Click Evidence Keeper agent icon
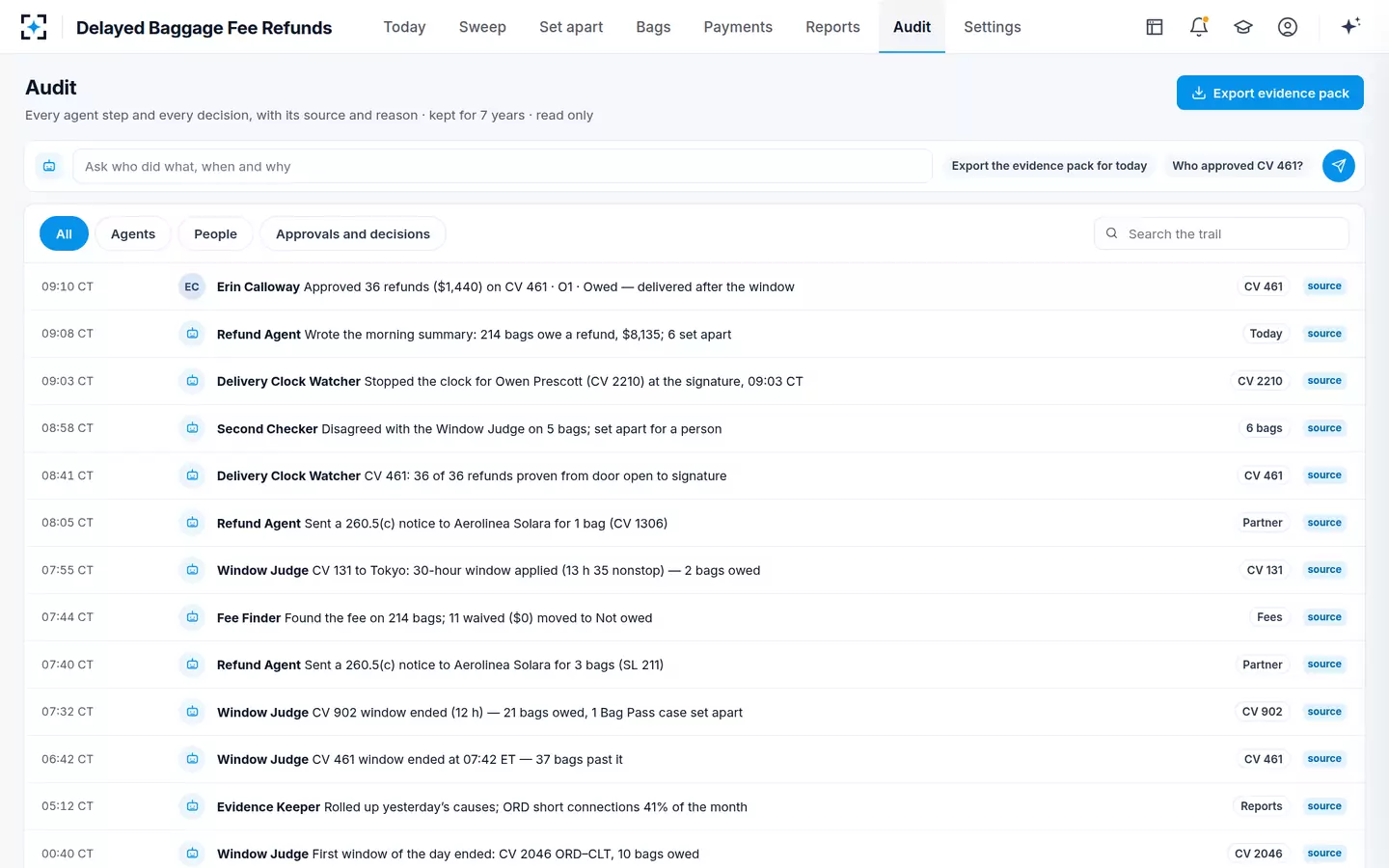This screenshot has width=1389, height=868. (192, 806)
